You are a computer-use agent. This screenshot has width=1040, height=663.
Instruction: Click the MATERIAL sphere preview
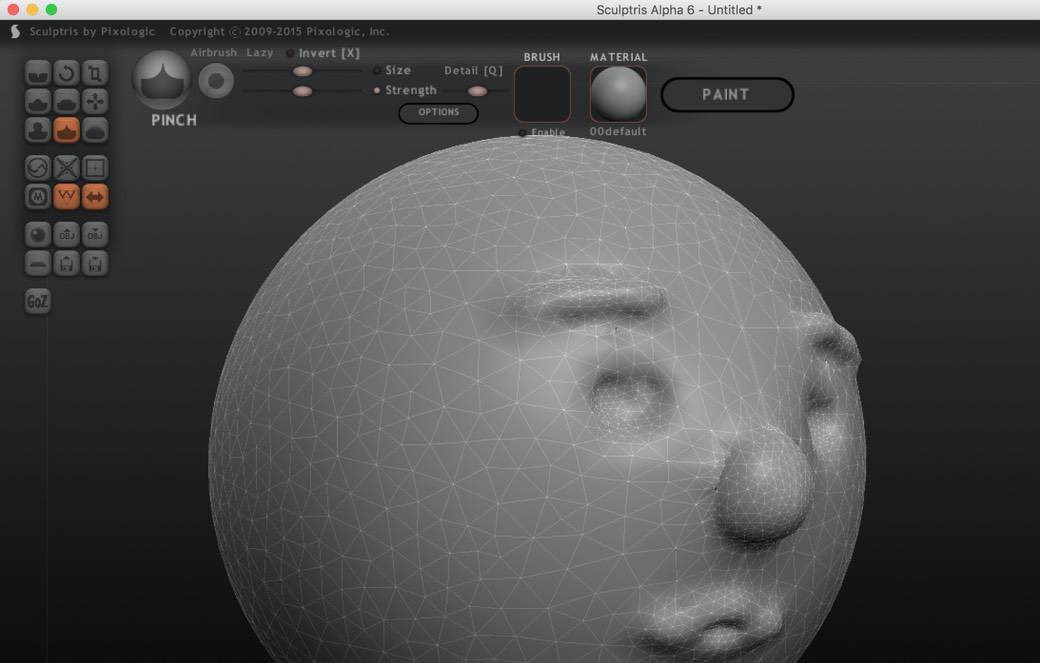[618, 93]
